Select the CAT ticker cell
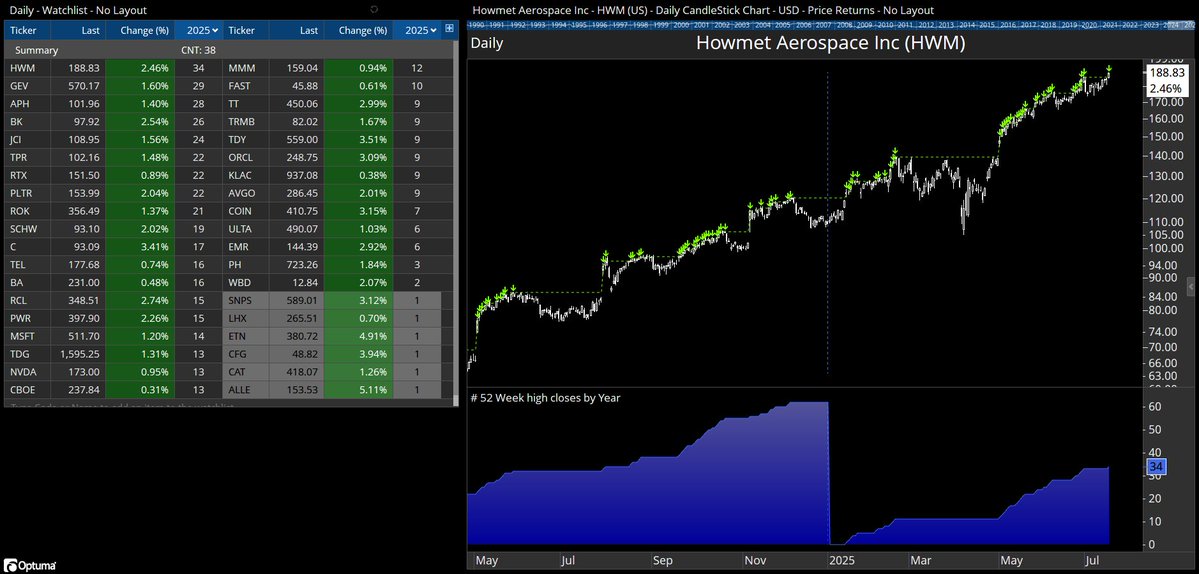The height and width of the screenshot is (574, 1199). tap(246, 372)
